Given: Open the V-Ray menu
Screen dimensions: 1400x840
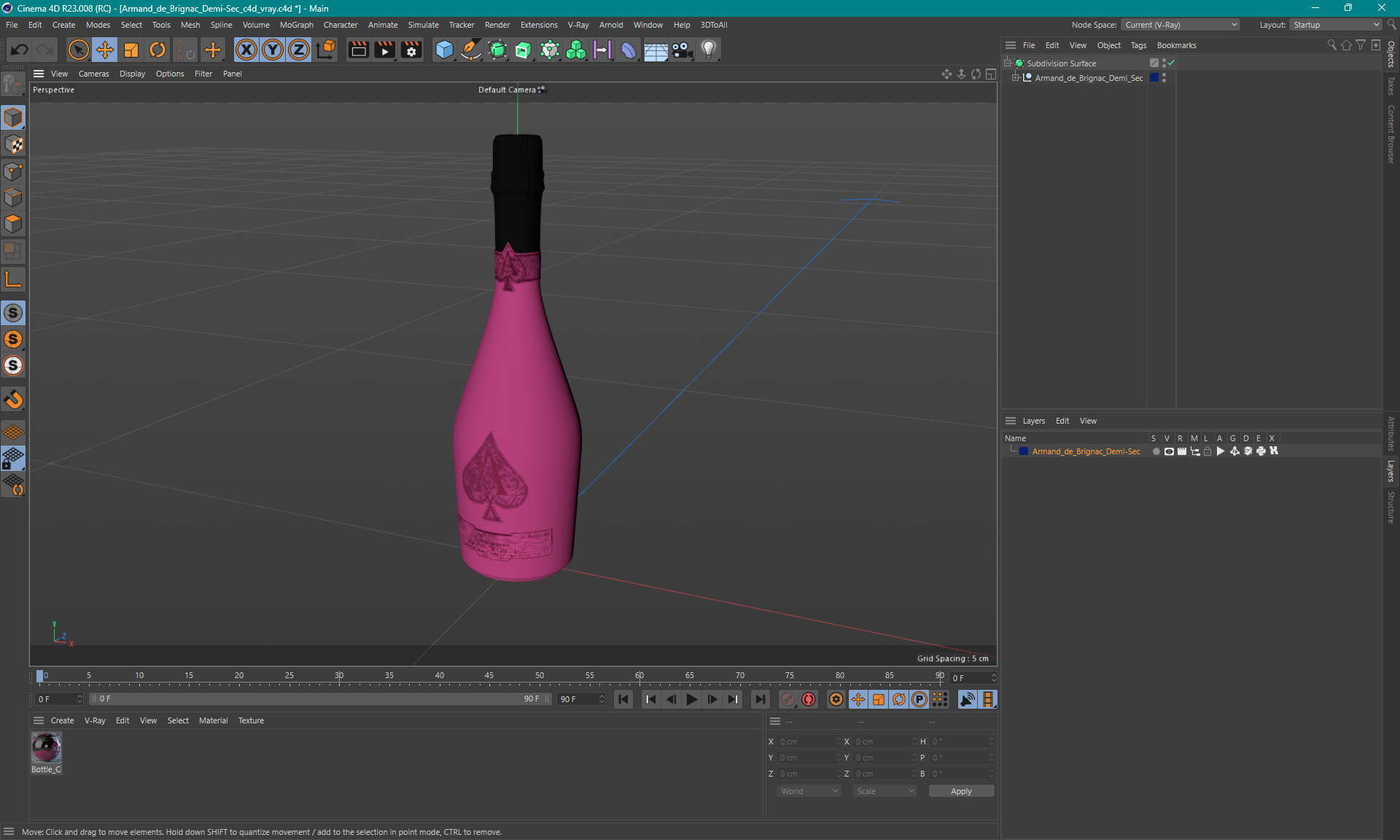Looking at the screenshot, I should (578, 25).
